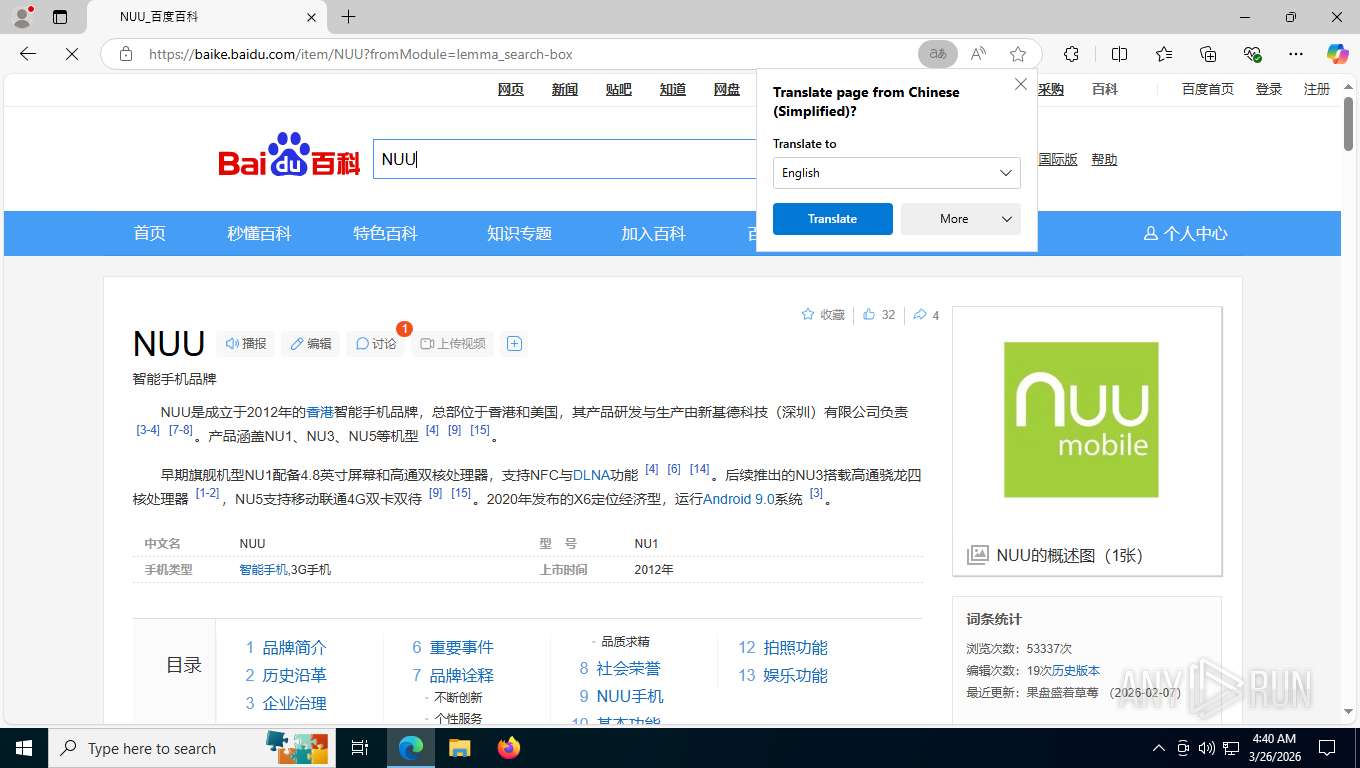Screen dimensions: 1360x768
Task: Open the site information lock icon
Action: [x=126, y=54]
